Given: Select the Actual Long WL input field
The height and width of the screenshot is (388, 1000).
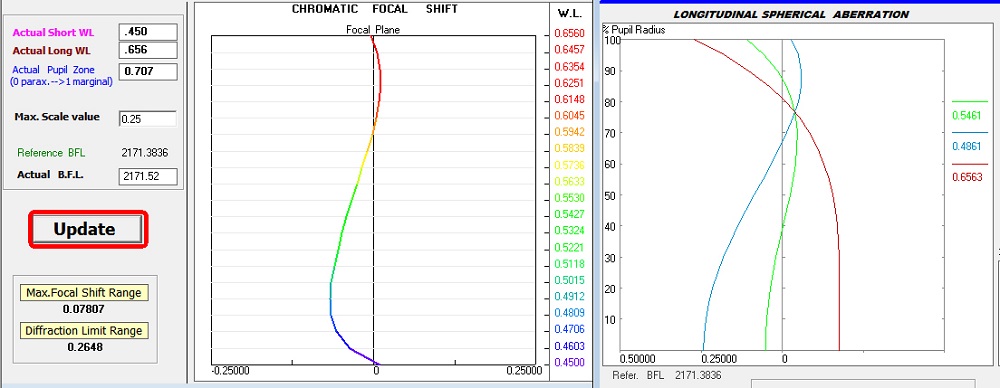Looking at the screenshot, I should (x=148, y=50).
